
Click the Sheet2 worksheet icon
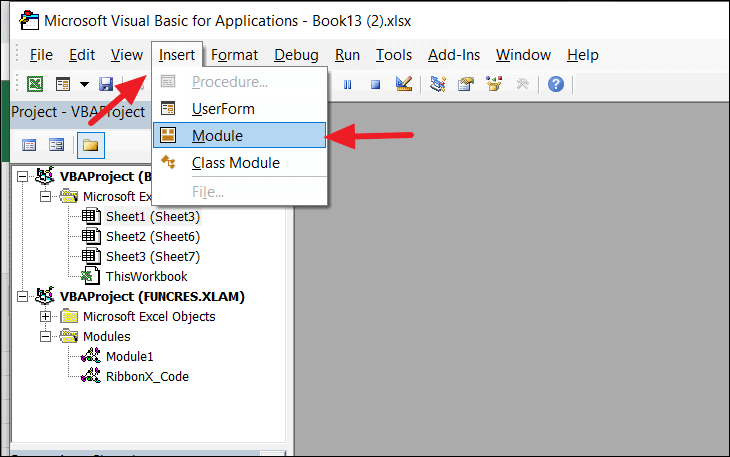[x=91, y=236]
